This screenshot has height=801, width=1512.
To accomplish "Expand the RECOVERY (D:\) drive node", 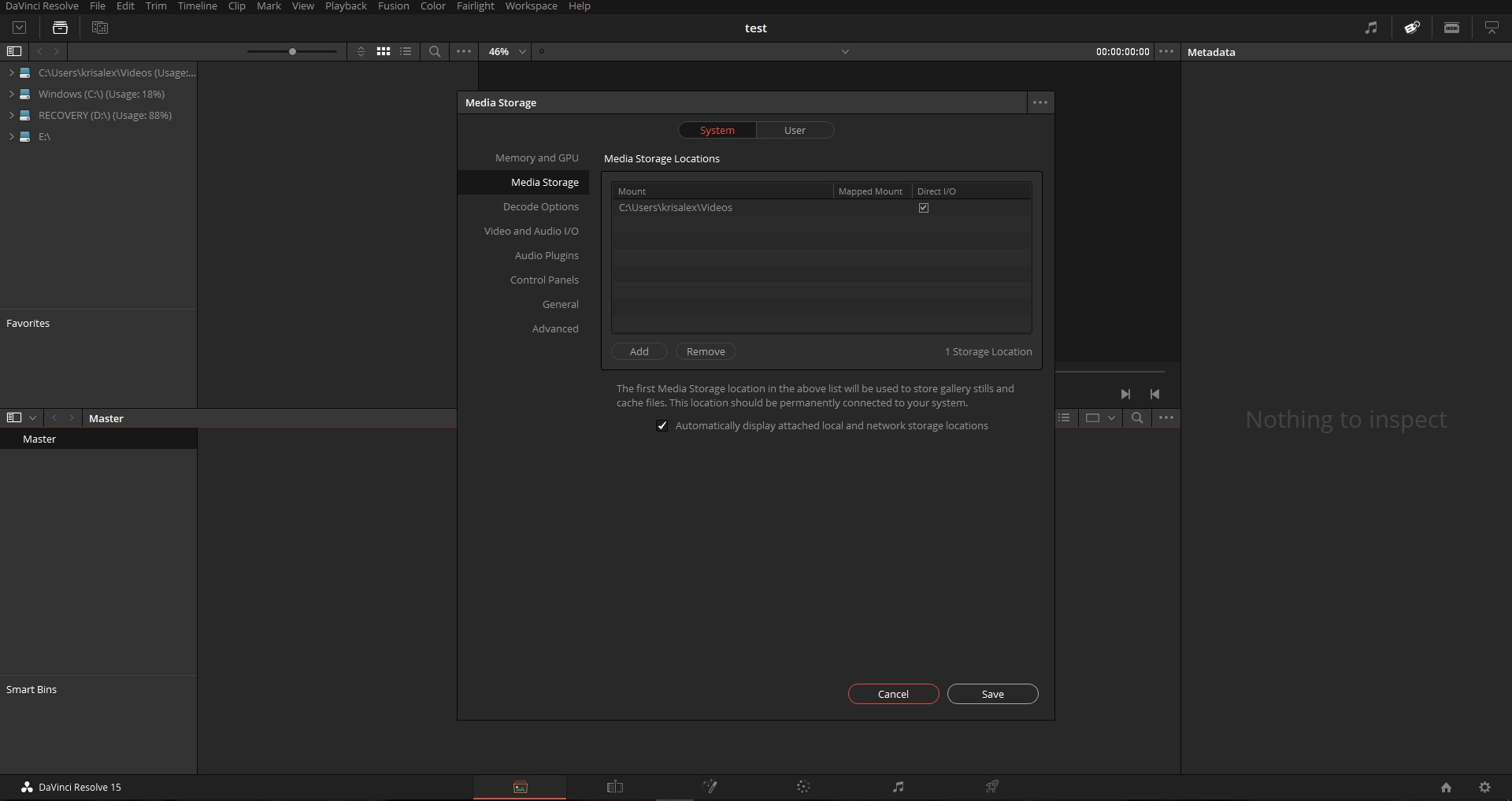I will tap(11, 115).
